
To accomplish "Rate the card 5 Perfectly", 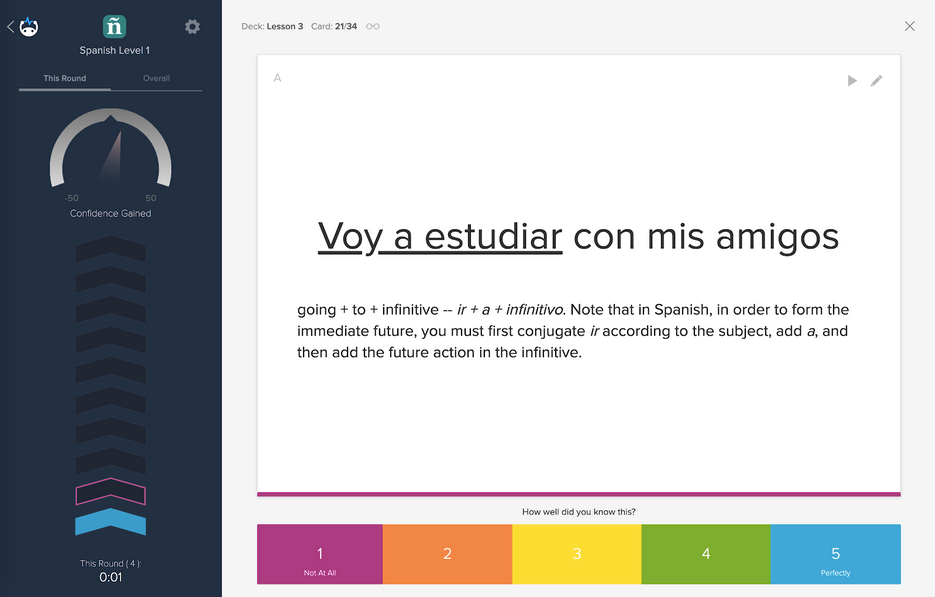I will click(x=835, y=554).
